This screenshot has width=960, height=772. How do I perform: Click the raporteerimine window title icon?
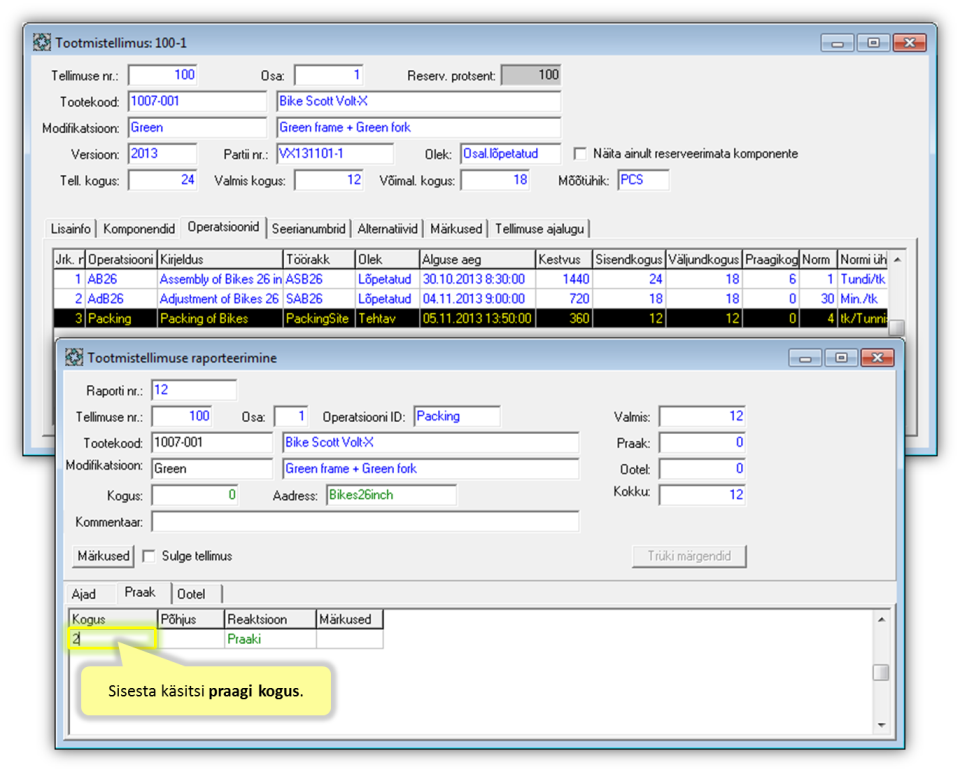tap(74, 358)
